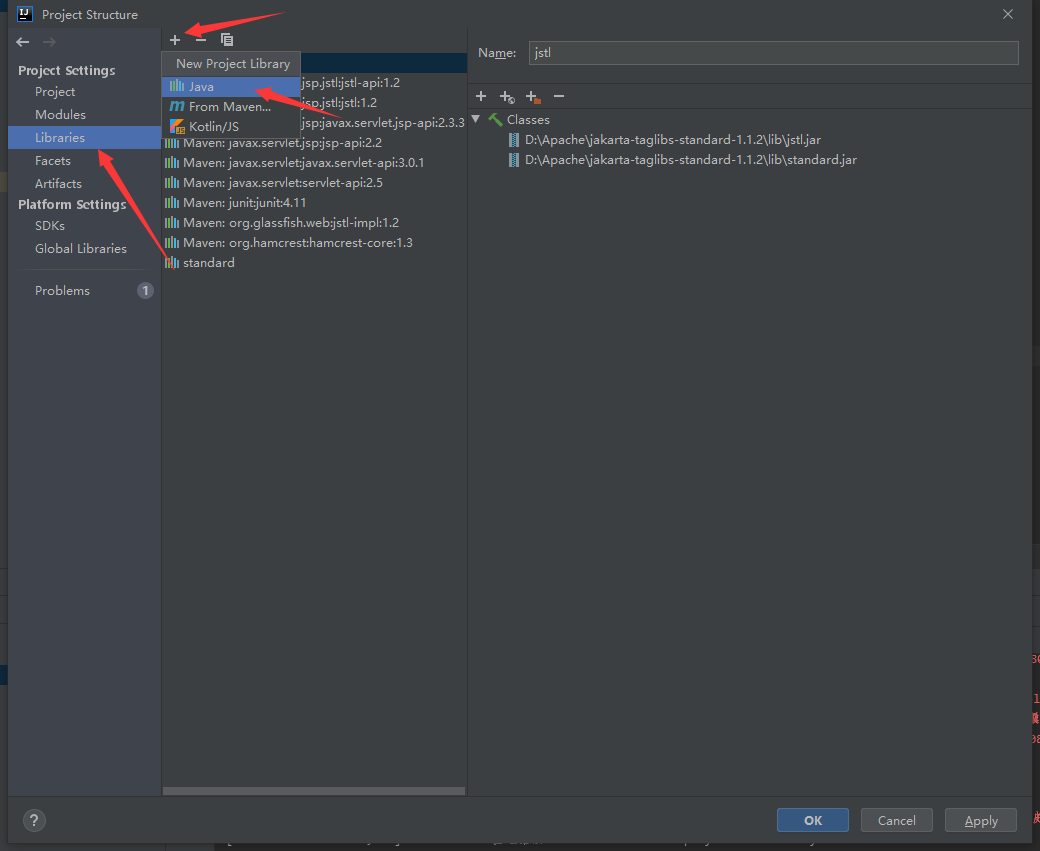
Task: Add classes root with plus icon above Classes
Action: [481, 97]
